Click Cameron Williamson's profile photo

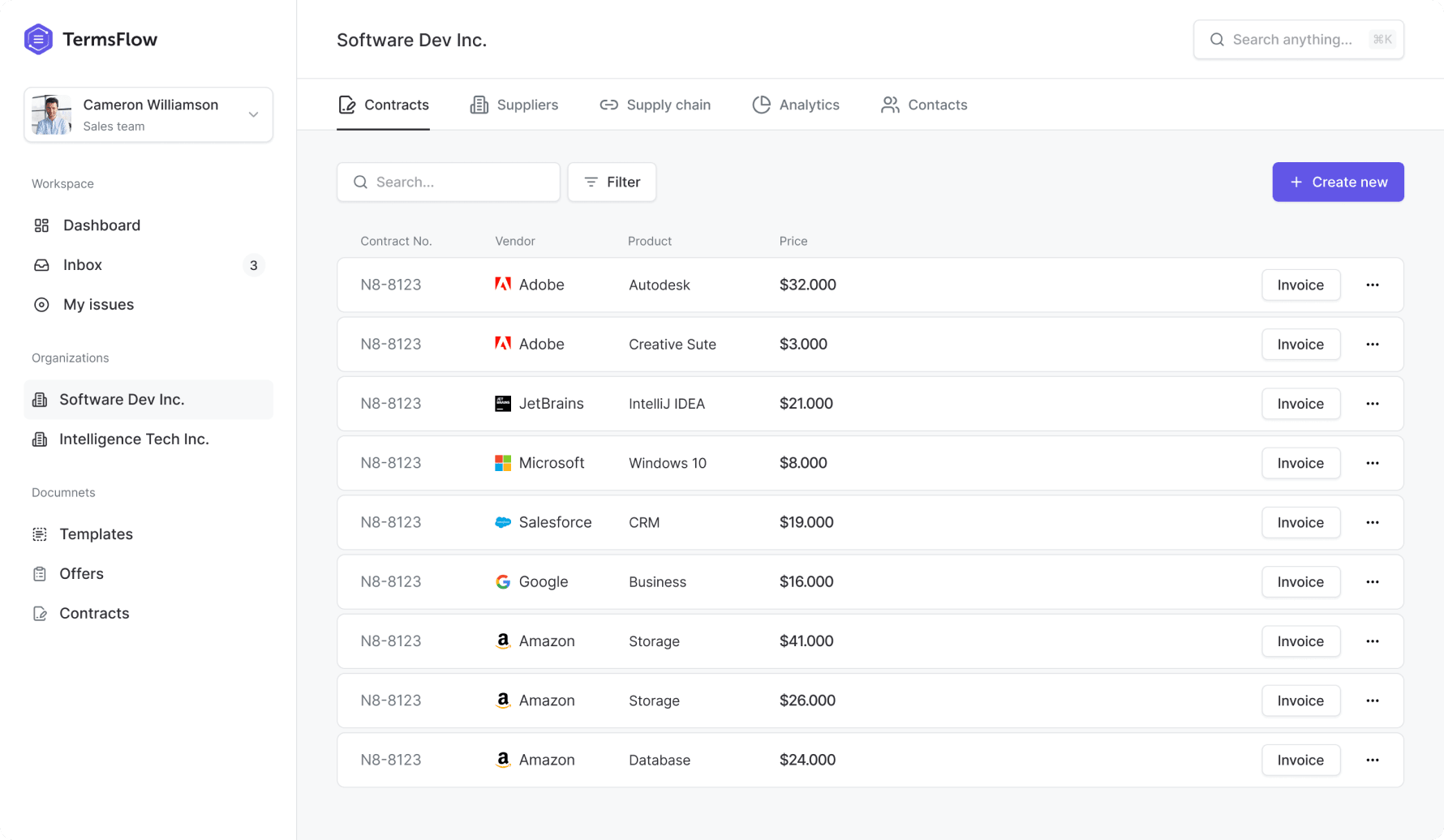pyautogui.click(x=51, y=114)
